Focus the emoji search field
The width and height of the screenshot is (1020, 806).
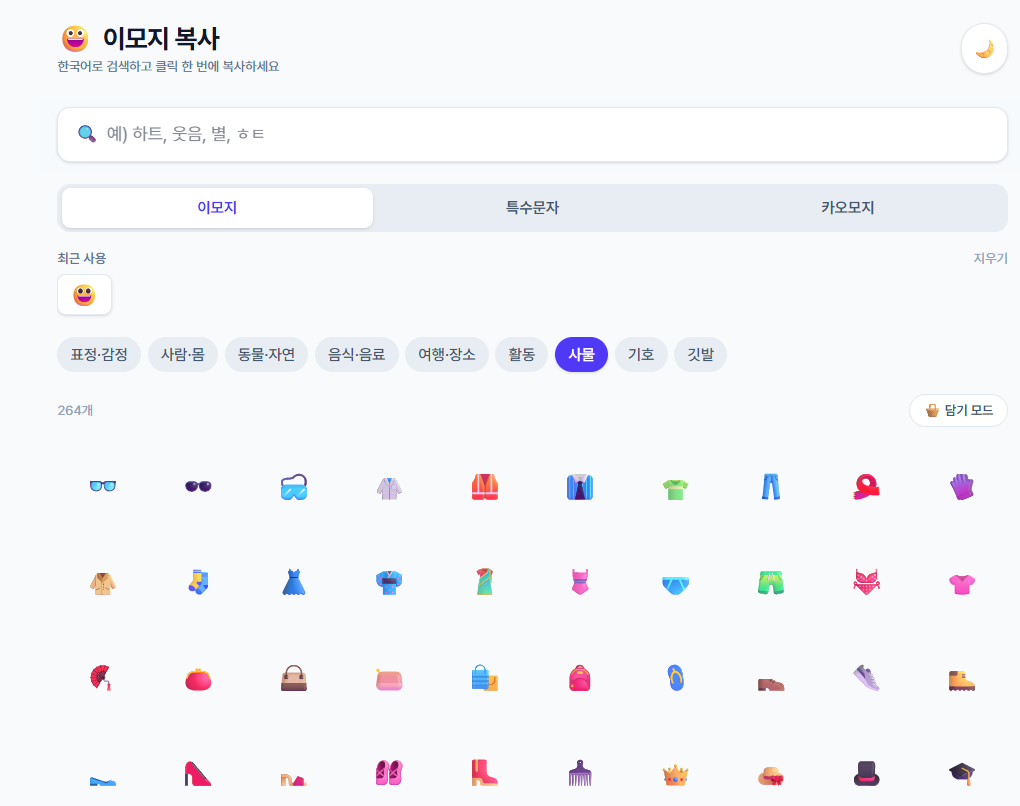[532, 135]
